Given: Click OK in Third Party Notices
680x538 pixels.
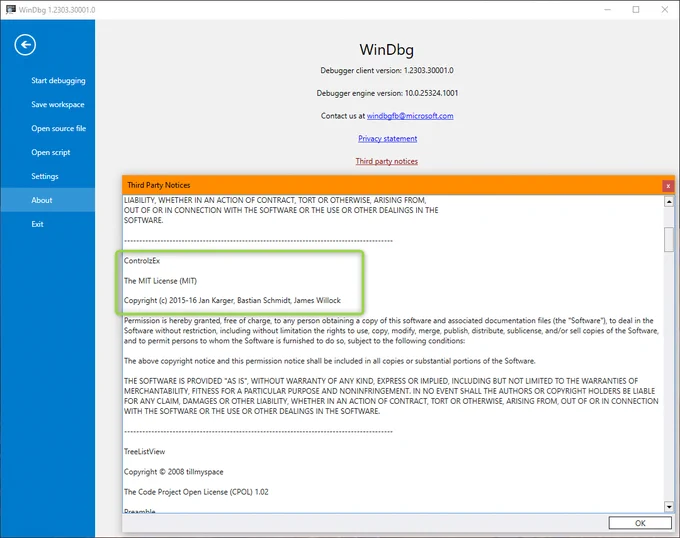Looking at the screenshot, I should pos(640,523).
